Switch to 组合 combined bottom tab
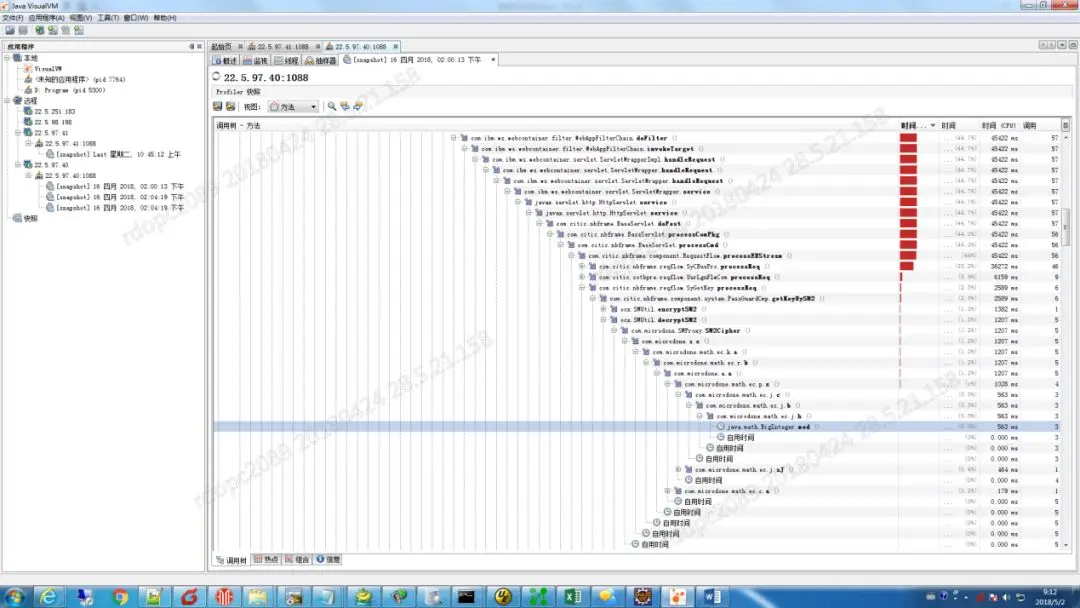Viewport: 1080px width, 608px height. coord(298,560)
